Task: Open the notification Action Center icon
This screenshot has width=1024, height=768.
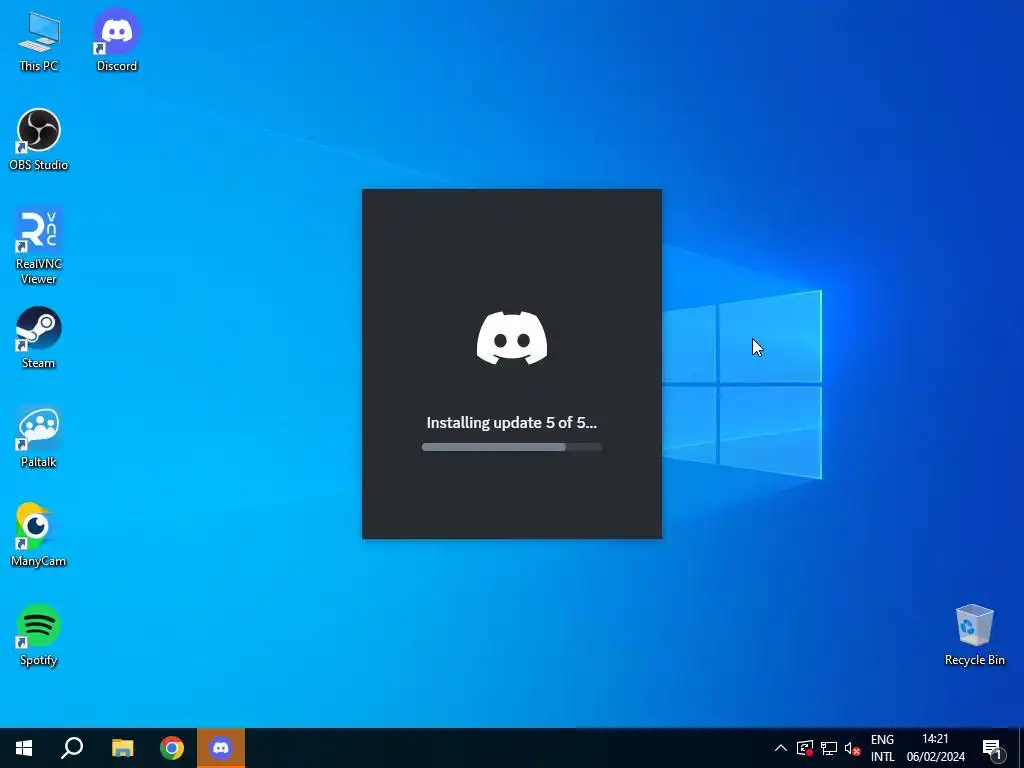Action: (x=992, y=748)
